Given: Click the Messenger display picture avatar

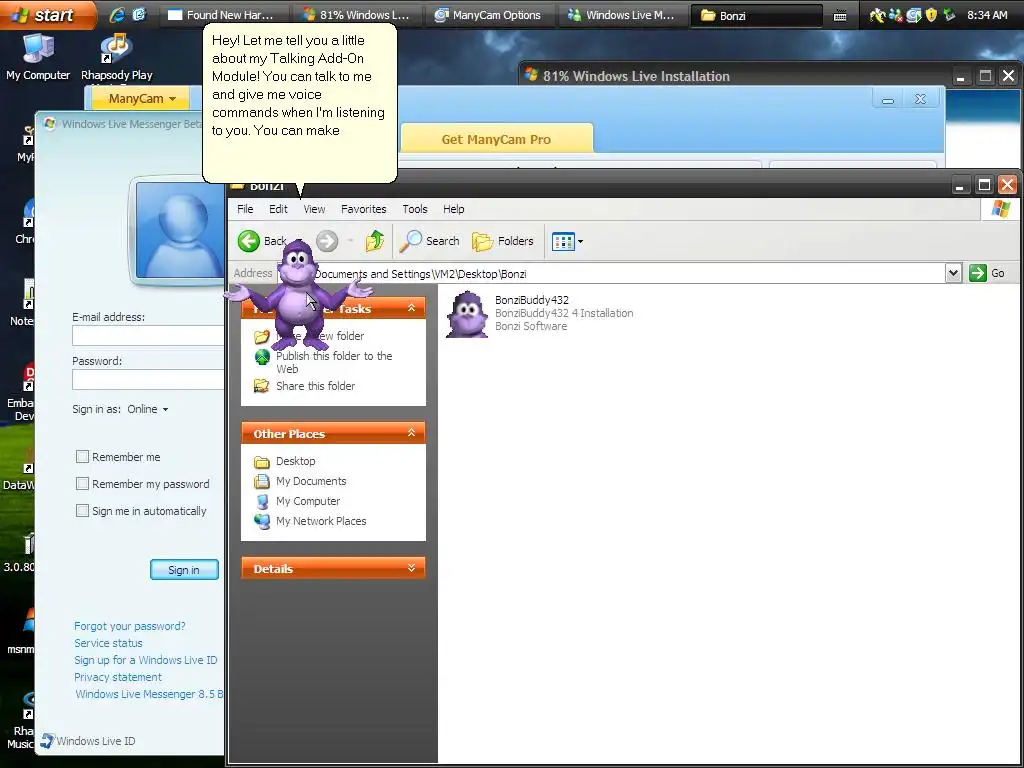Looking at the screenshot, I should [180, 231].
